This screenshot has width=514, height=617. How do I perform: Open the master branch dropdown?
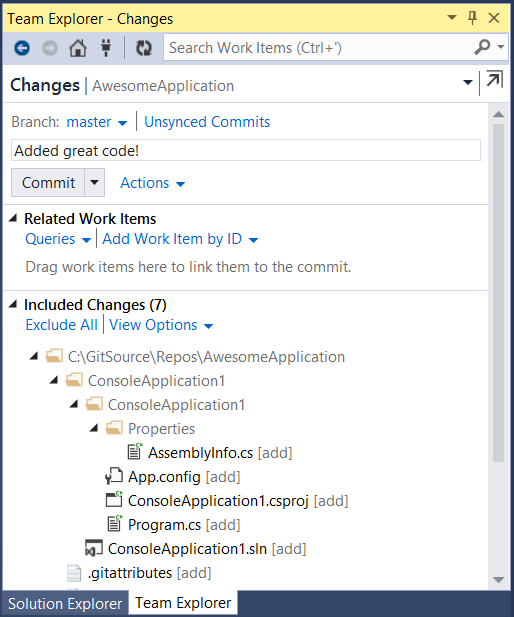click(97, 122)
